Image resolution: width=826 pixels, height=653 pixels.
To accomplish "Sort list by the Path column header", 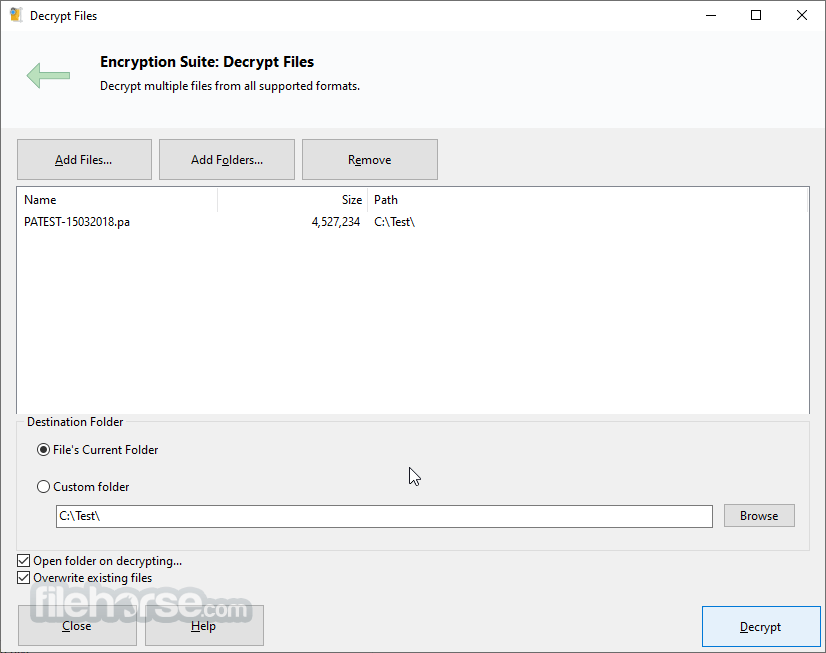I will click(x=587, y=200).
